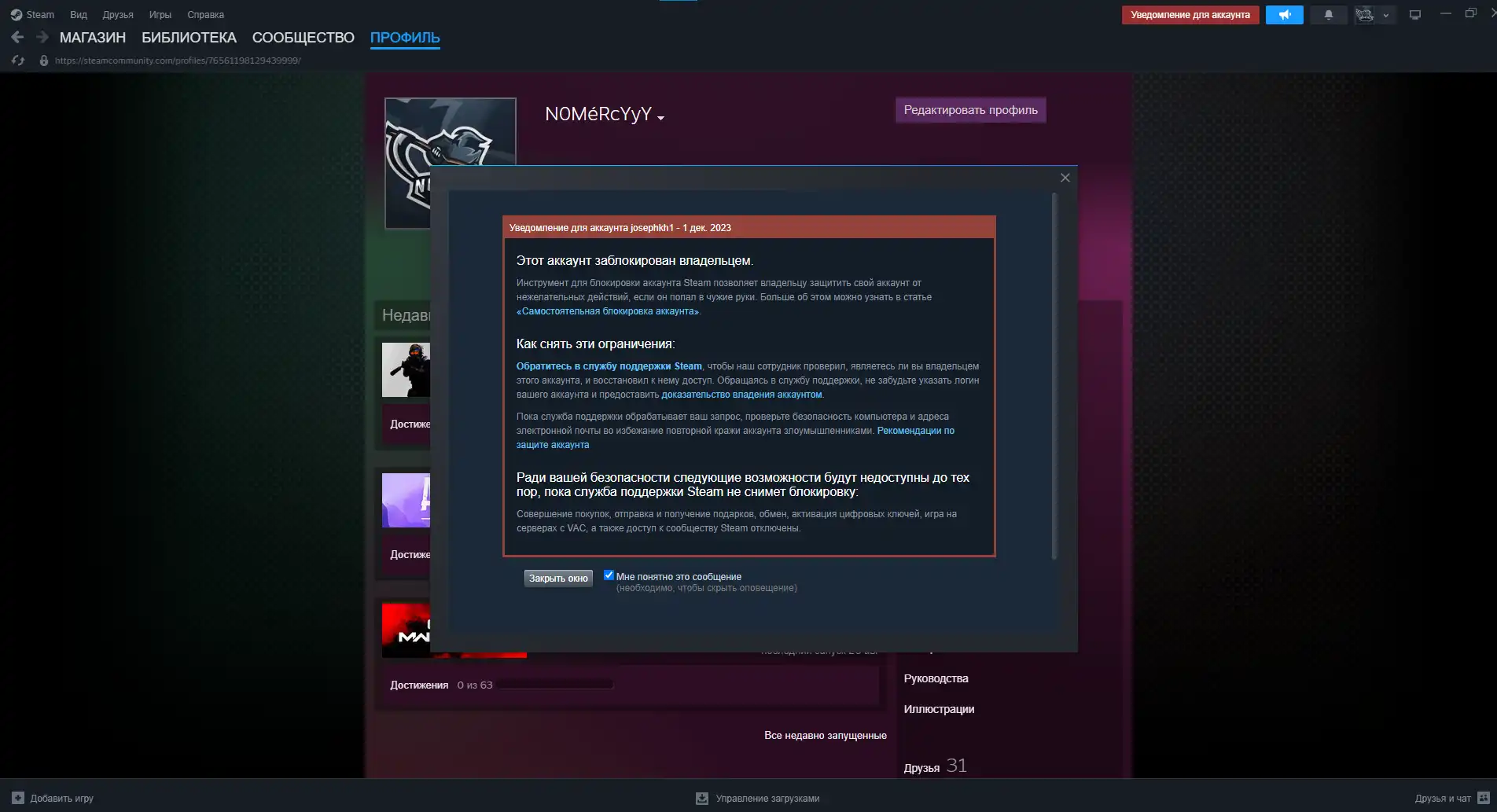The height and width of the screenshot is (812, 1497).
Task: Open Управление загрузками
Action: click(x=767, y=799)
